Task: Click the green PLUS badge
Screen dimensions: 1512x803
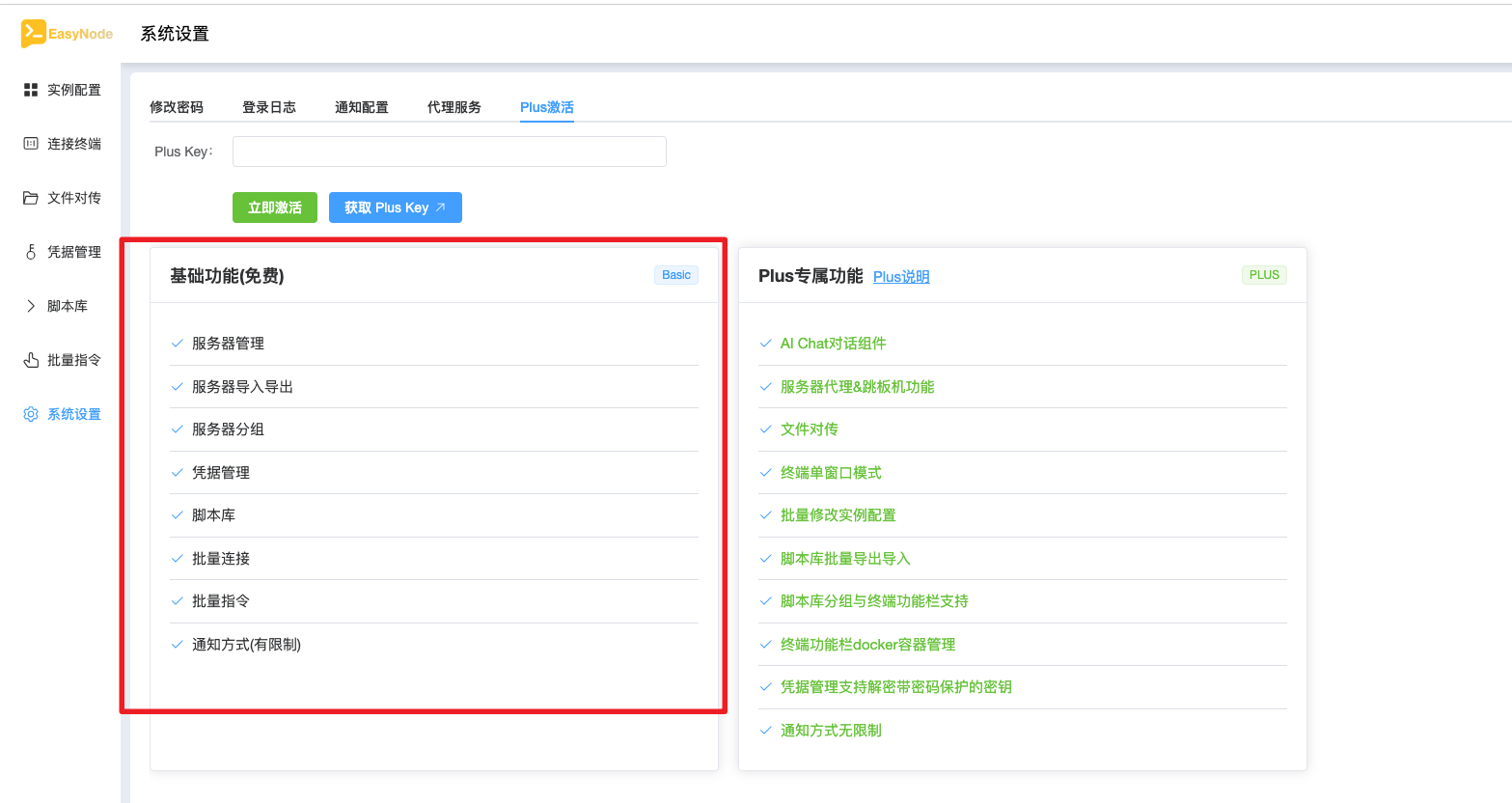Action: tap(1264, 275)
